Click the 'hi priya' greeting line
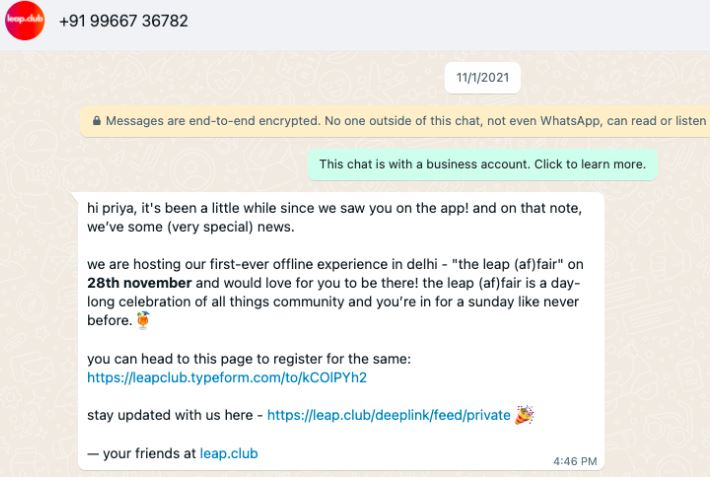The width and height of the screenshot is (710, 477). click(x=335, y=208)
